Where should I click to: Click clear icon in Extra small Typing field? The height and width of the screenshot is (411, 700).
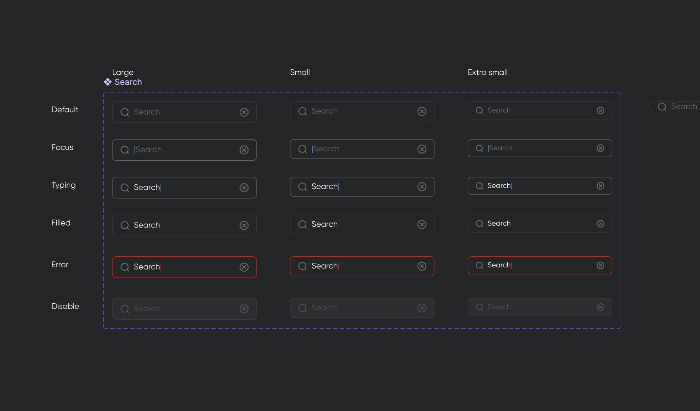coord(600,186)
